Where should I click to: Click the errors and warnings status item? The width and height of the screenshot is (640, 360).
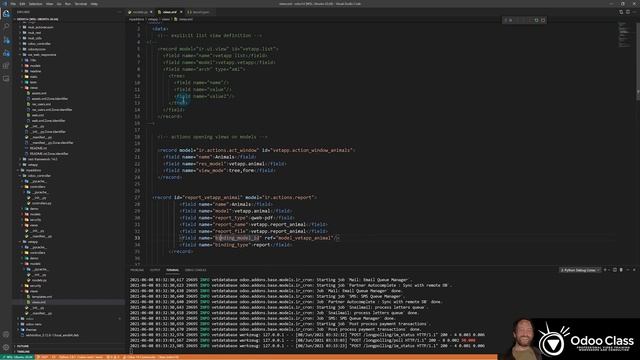(113, 357)
